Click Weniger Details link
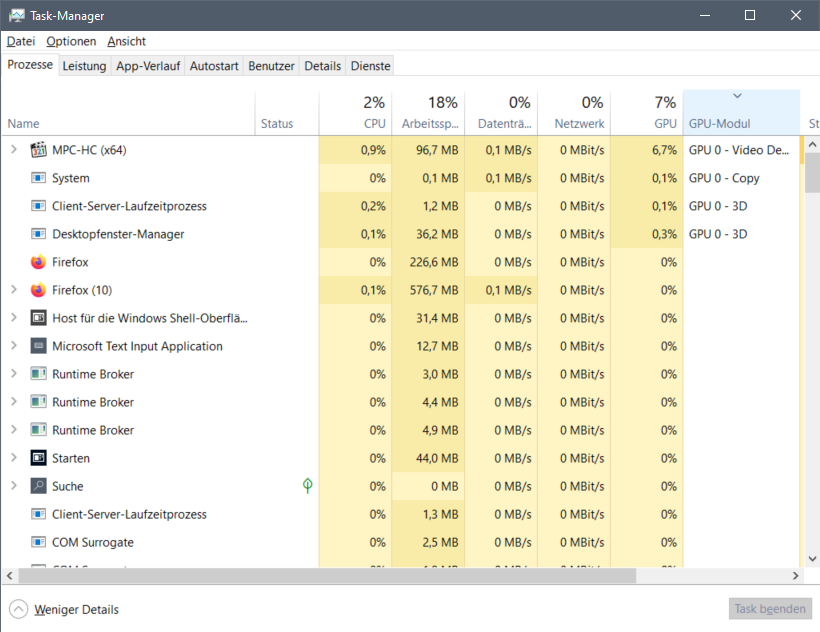Screen dimensions: 820x632 pyautogui.click(x=76, y=610)
